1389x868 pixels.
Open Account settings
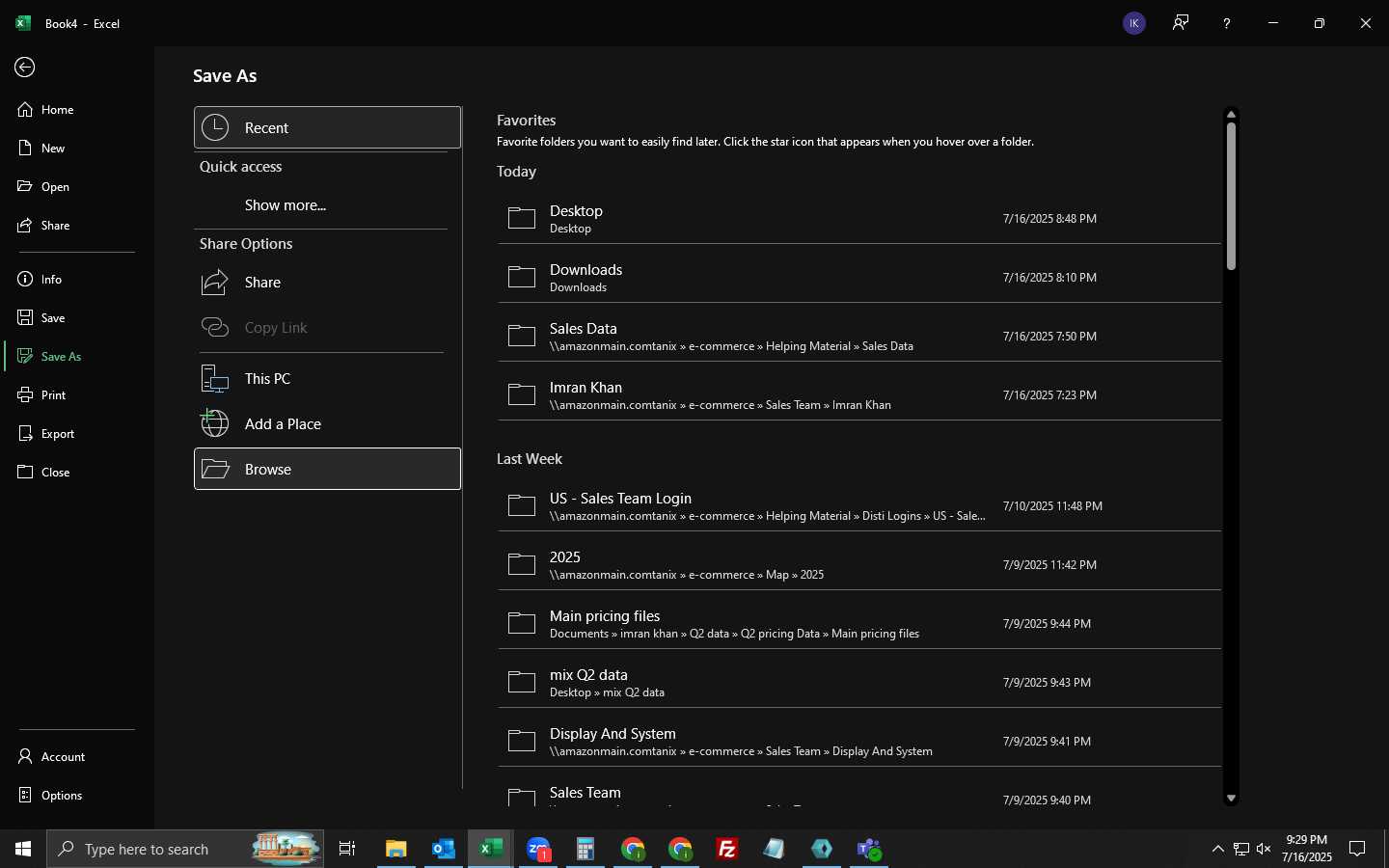(x=77, y=757)
